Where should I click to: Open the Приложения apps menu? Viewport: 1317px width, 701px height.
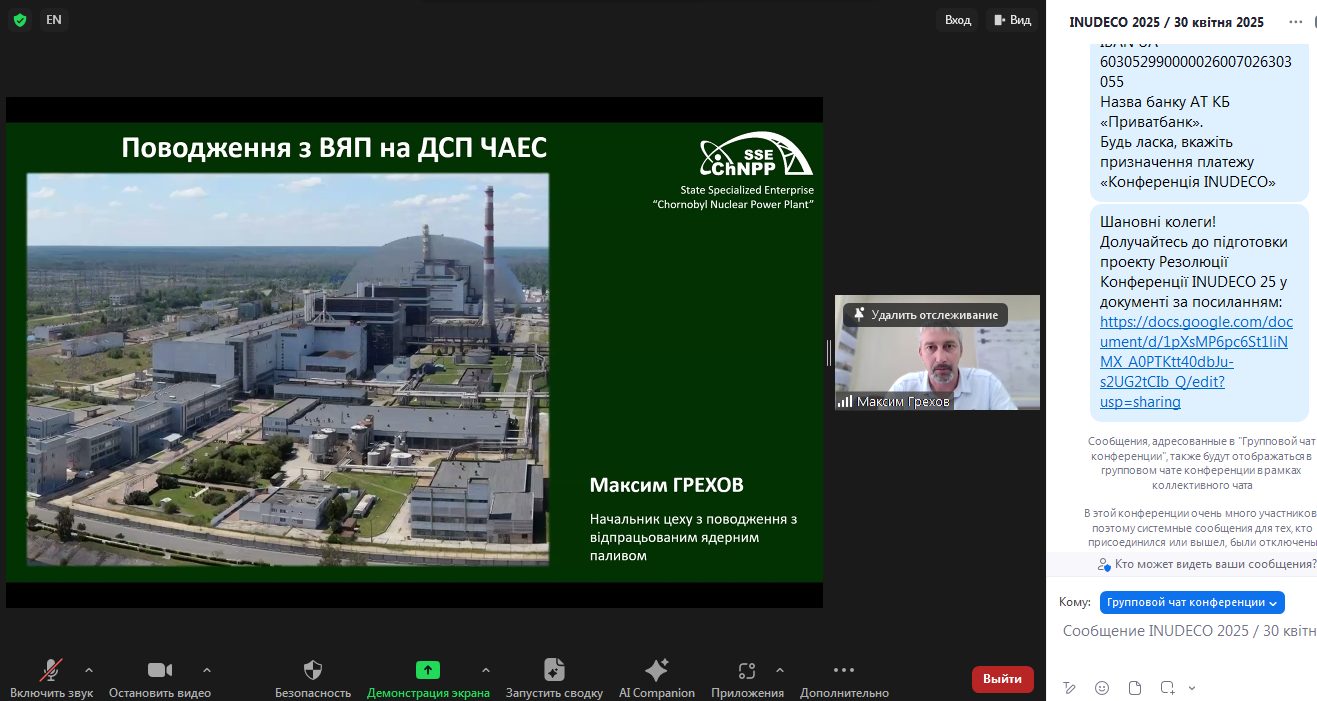747,670
